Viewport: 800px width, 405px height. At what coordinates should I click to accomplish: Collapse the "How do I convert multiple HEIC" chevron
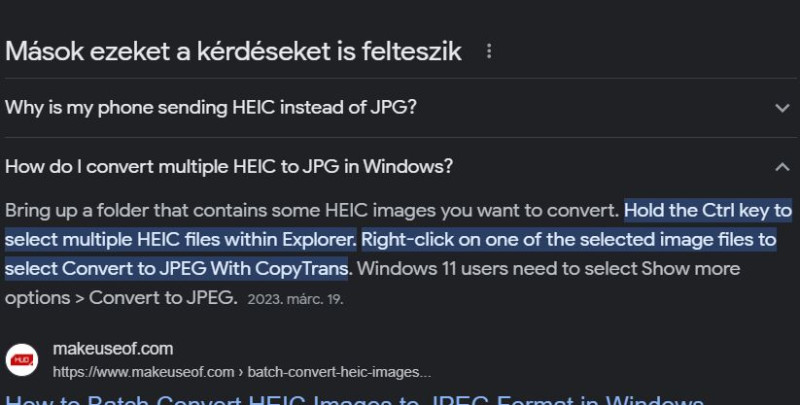coord(782,167)
